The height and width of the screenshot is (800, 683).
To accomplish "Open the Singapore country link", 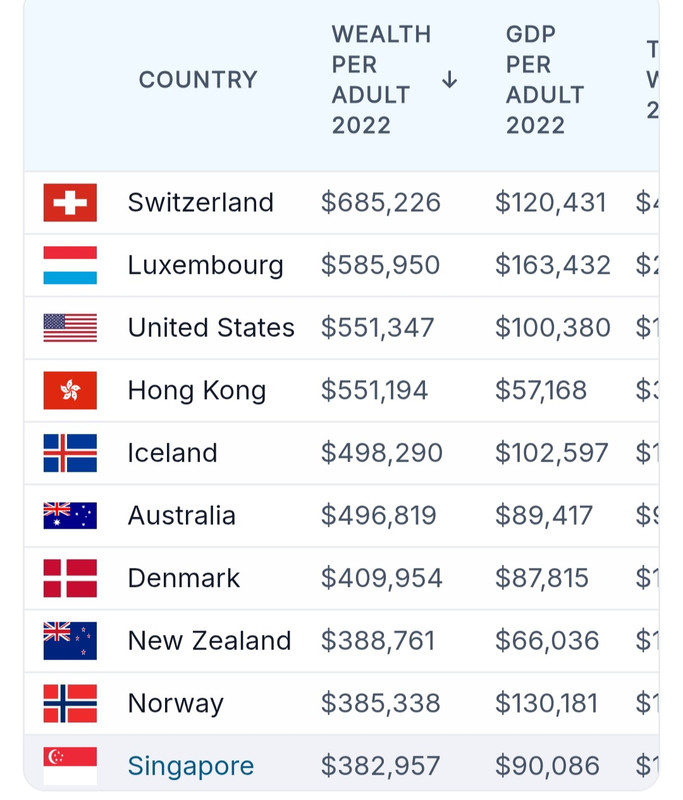I will (191, 766).
